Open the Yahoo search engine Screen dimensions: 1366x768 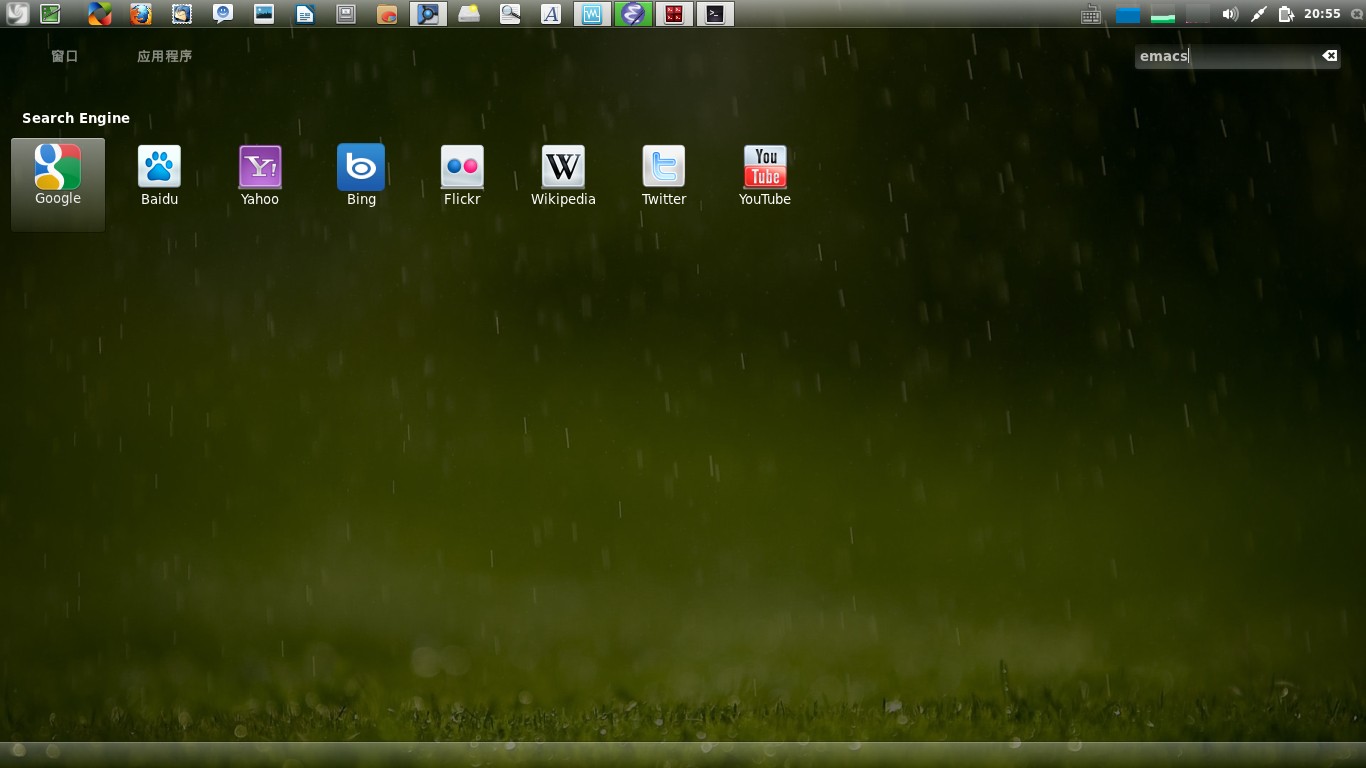(x=260, y=176)
